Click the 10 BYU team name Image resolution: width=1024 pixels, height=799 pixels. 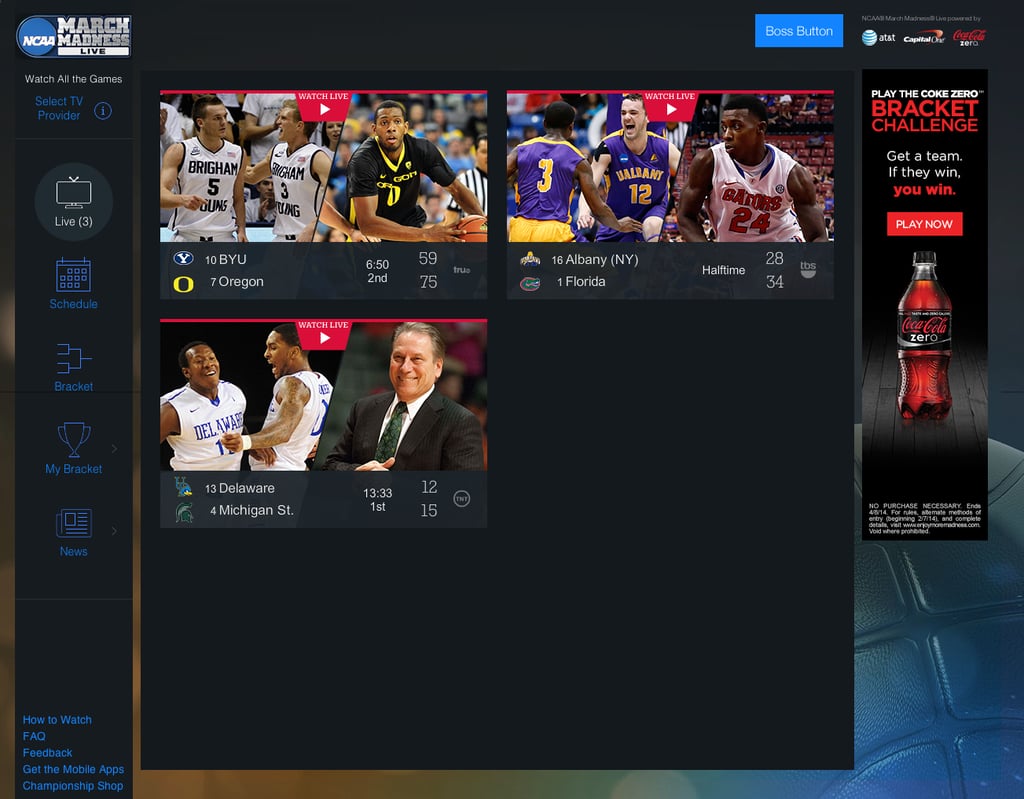coord(226,259)
